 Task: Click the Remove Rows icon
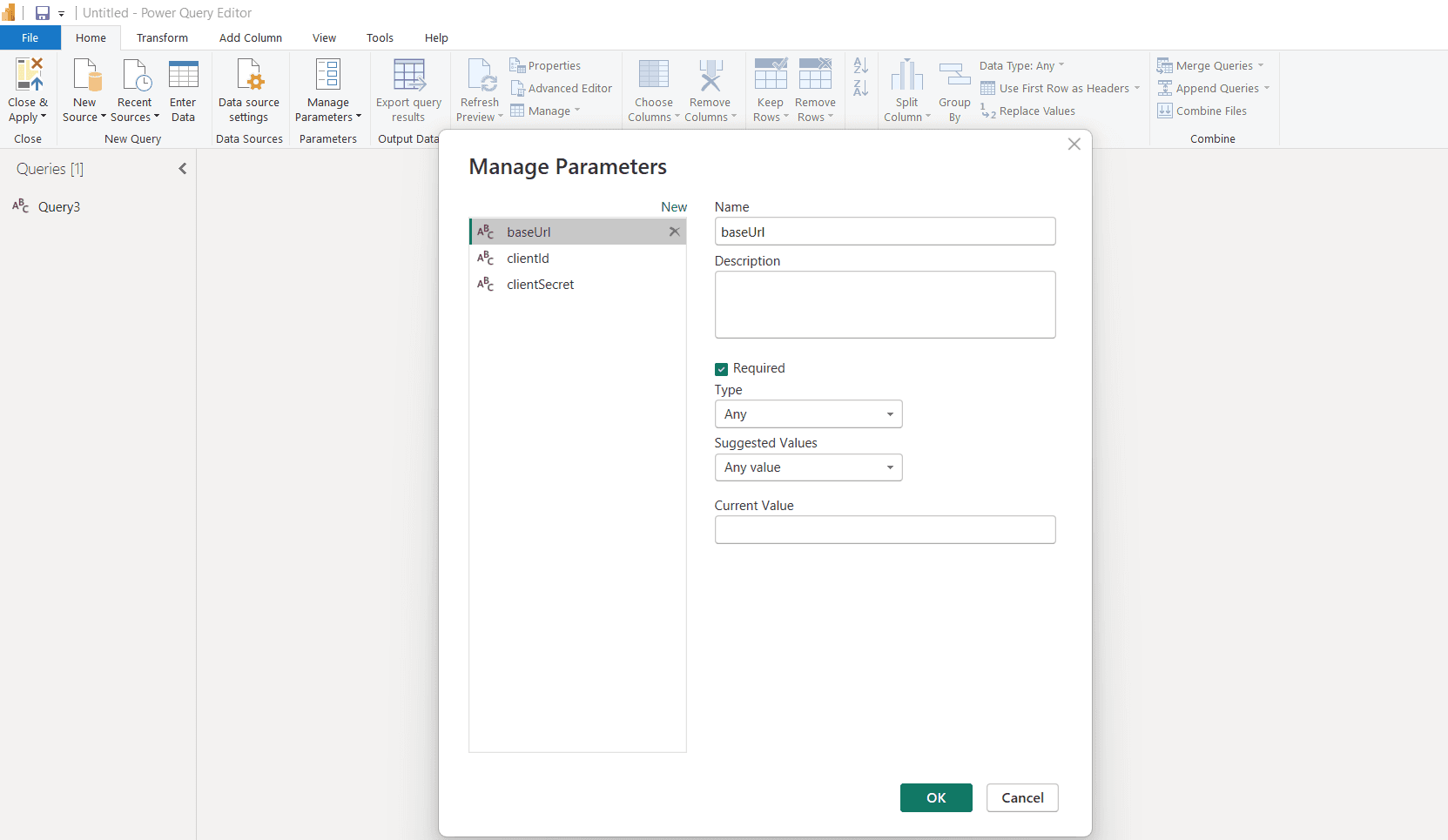[816, 75]
